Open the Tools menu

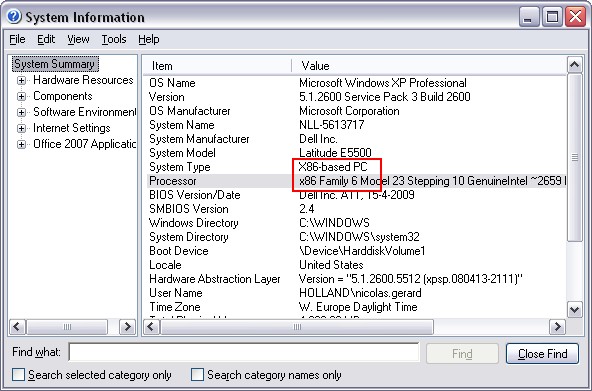114,39
